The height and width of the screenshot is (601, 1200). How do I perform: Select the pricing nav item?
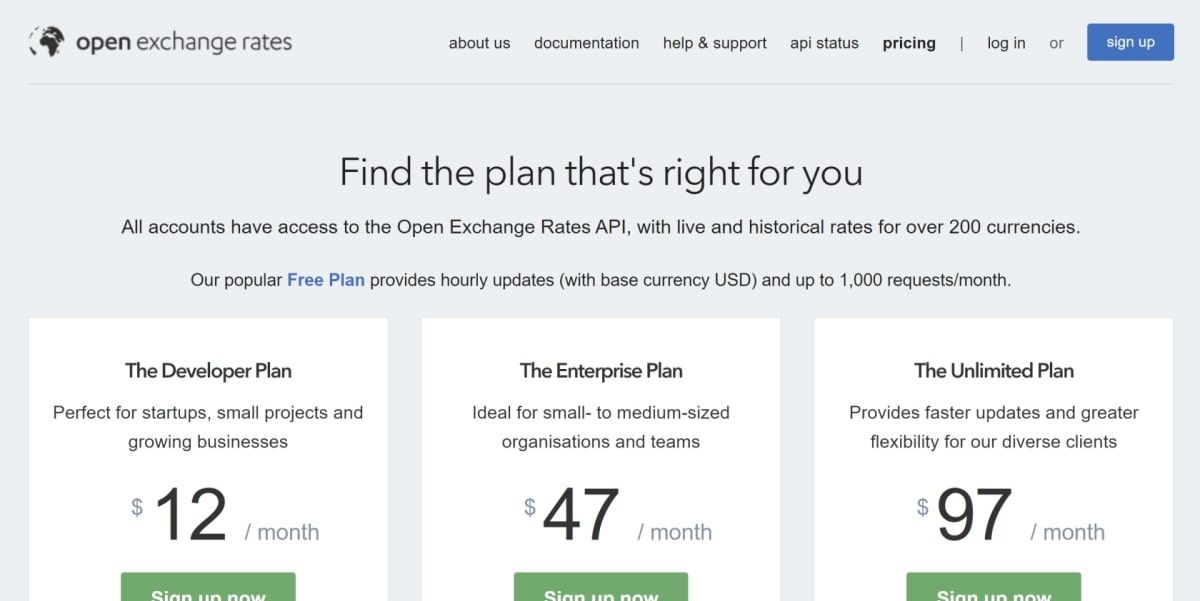(909, 43)
